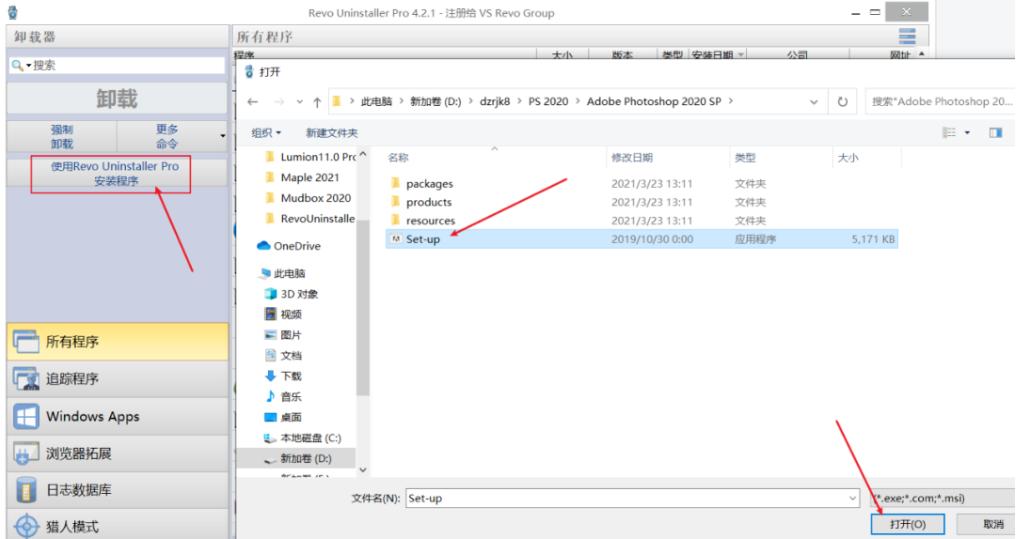
Task: Click PS 2020 in the address breadcrumb
Action: tap(548, 101)
